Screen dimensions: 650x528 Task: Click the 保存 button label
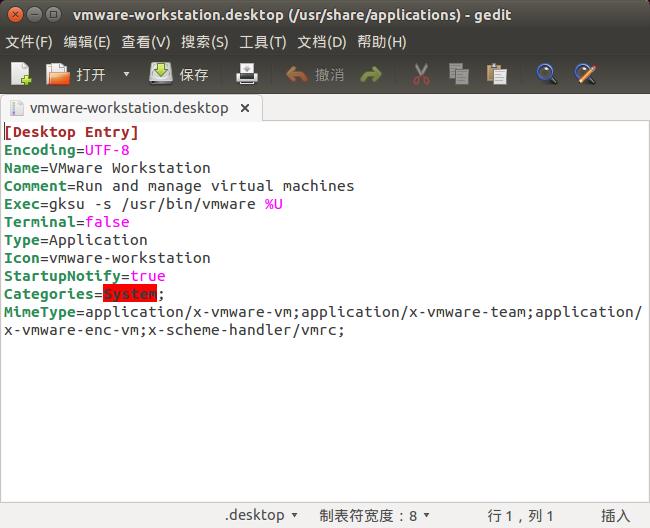click(x=194, y=75)
